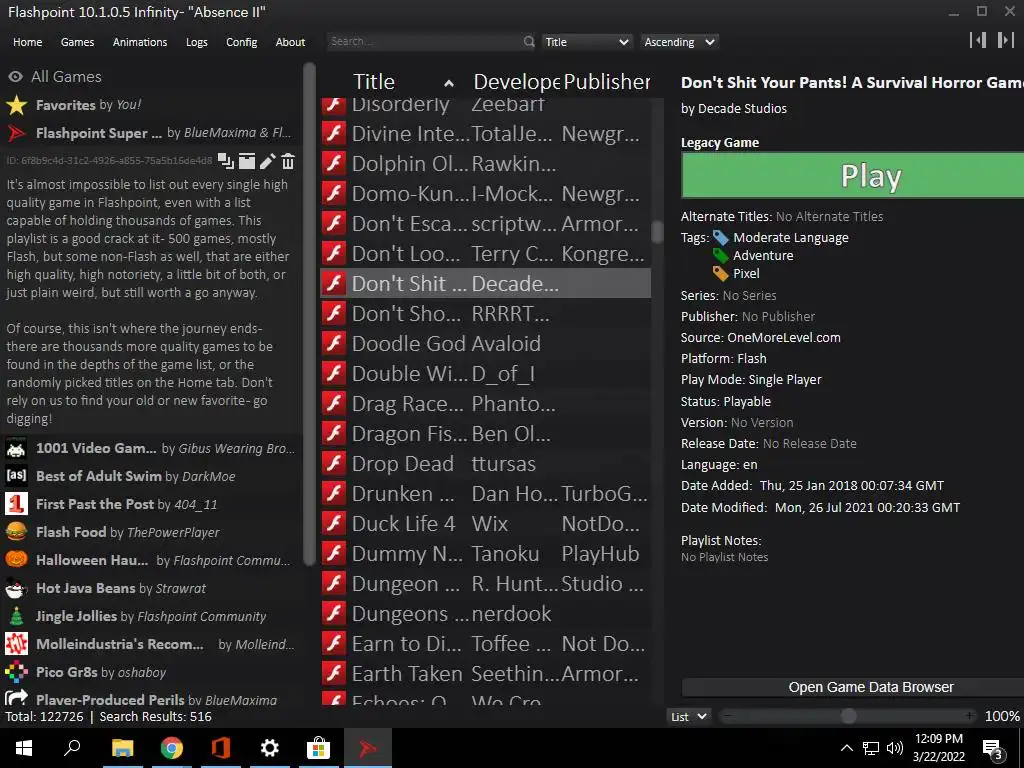
Task: Select the Dungeons game by nerdook
Action: (x=485, y=614)
